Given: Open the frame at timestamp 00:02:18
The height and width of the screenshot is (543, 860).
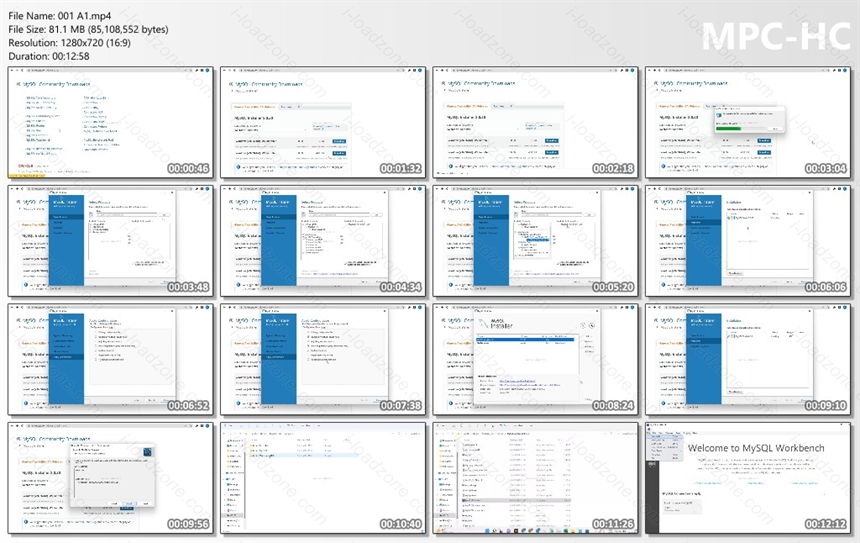Looking at the screenshot, I should (x=535, y=122).
